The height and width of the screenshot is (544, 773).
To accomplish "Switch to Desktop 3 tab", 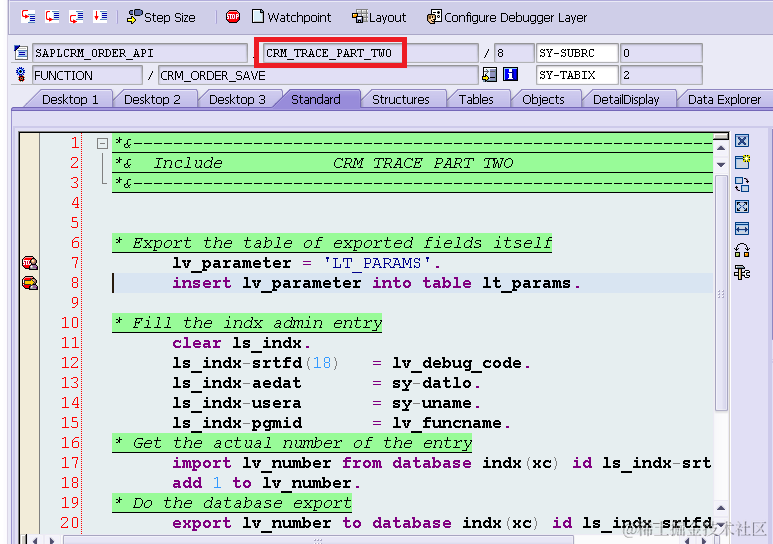I will click(x=237, y=100).
